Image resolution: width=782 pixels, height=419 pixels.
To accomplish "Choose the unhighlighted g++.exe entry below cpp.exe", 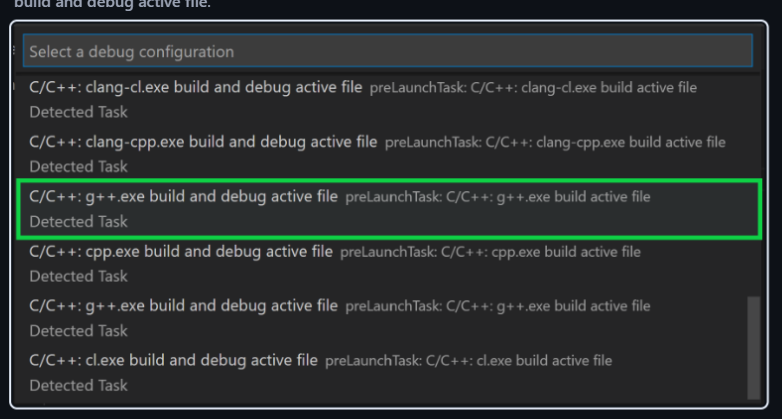I will (184, 305).
